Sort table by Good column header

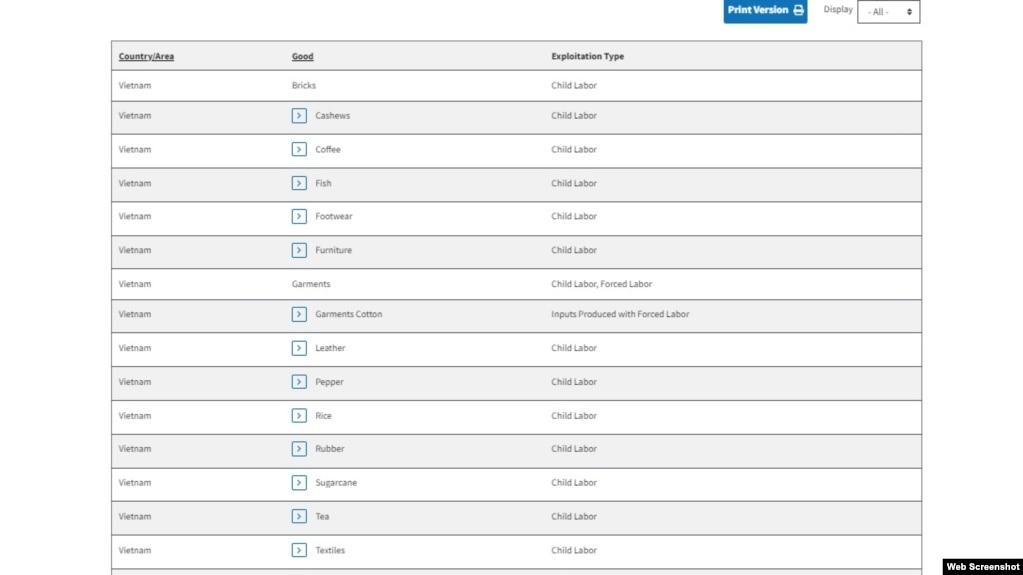[302, 57]
